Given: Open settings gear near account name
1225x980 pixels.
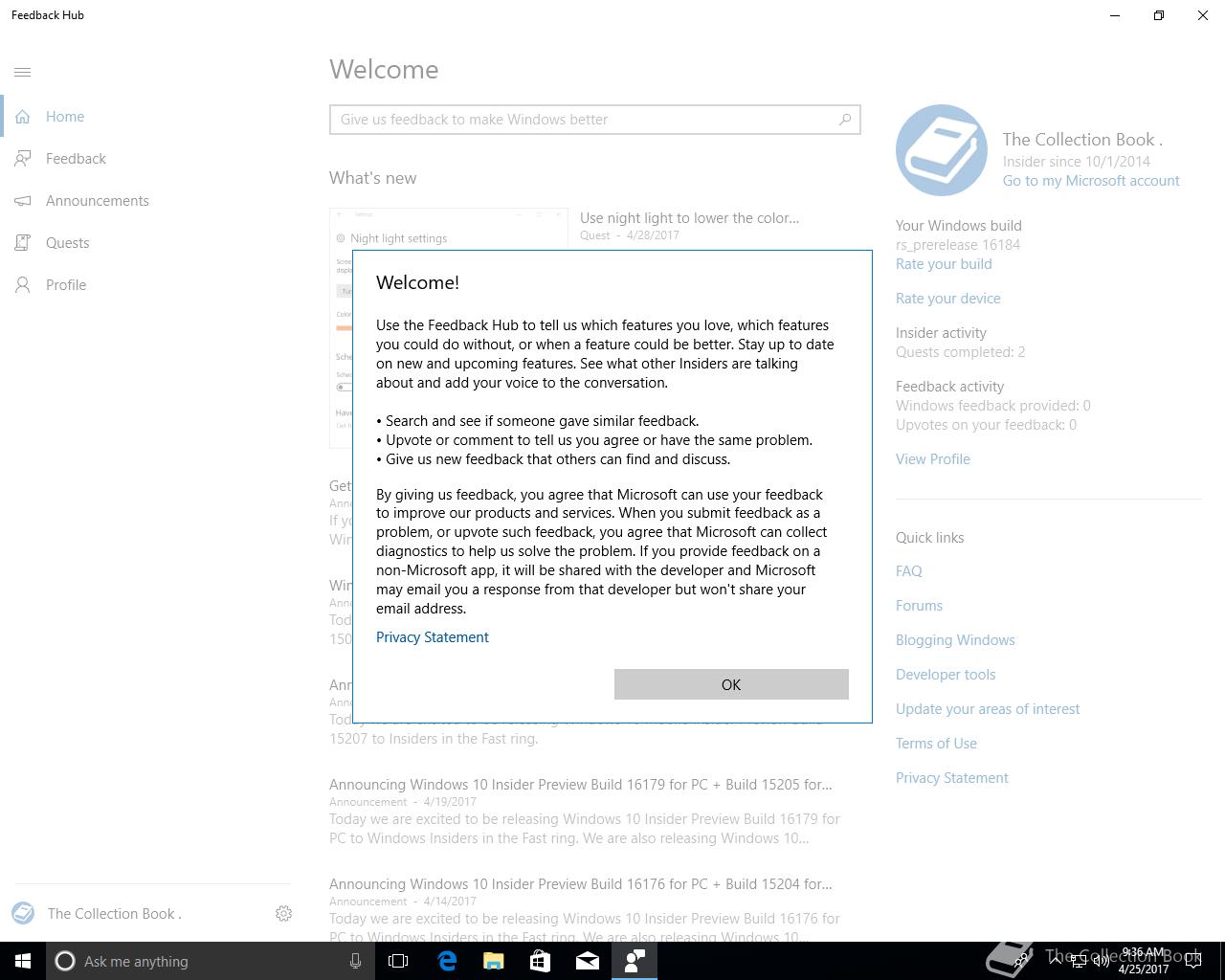Looking at the screenshot, I should [283, 914].
